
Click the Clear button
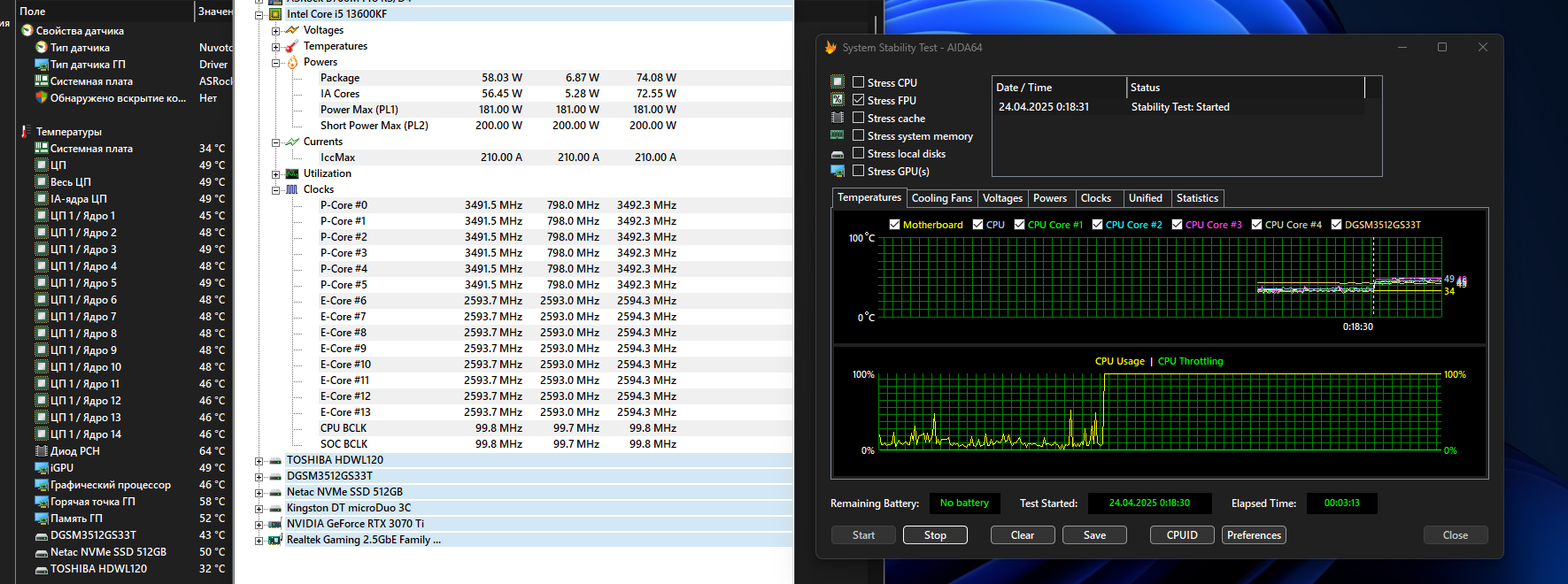(1023, 535)
